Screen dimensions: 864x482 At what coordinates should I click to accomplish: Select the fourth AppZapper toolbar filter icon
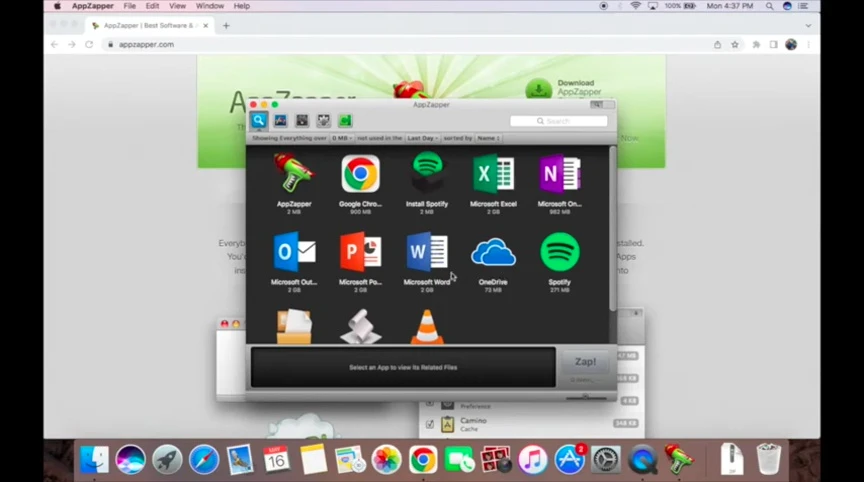(x=323, y=121)
